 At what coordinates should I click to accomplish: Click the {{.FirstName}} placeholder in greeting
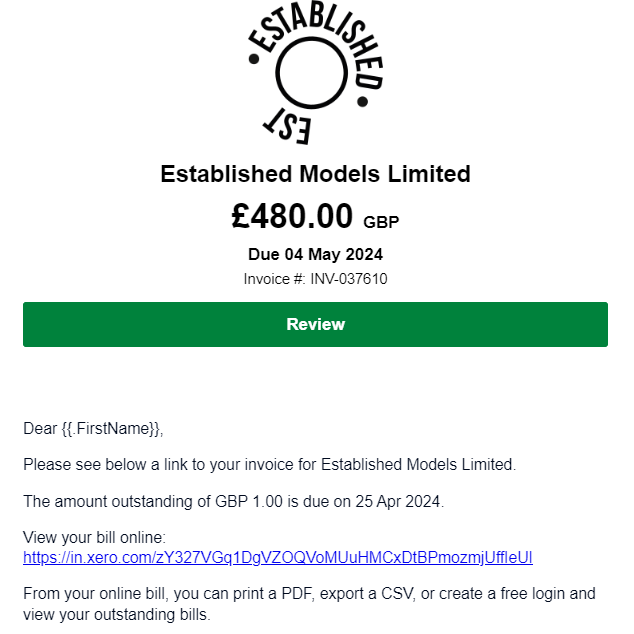point(111,429)
